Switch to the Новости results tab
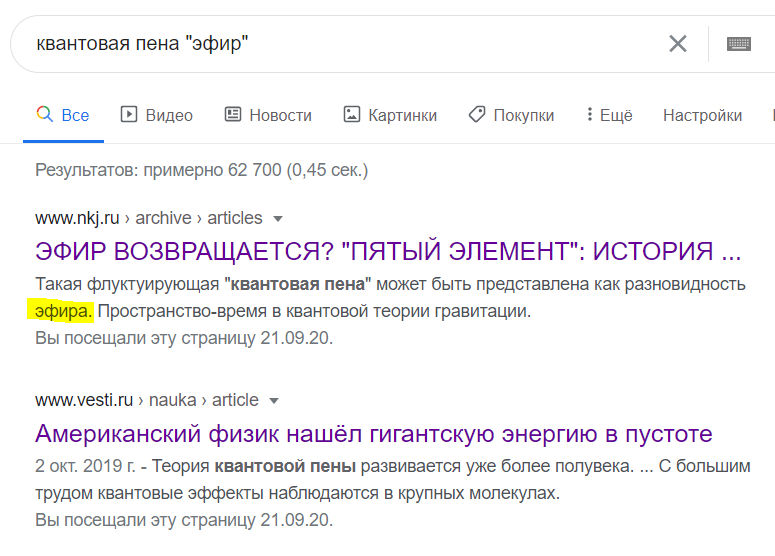Viewport: 775px width, 556px height. (268, 115)
